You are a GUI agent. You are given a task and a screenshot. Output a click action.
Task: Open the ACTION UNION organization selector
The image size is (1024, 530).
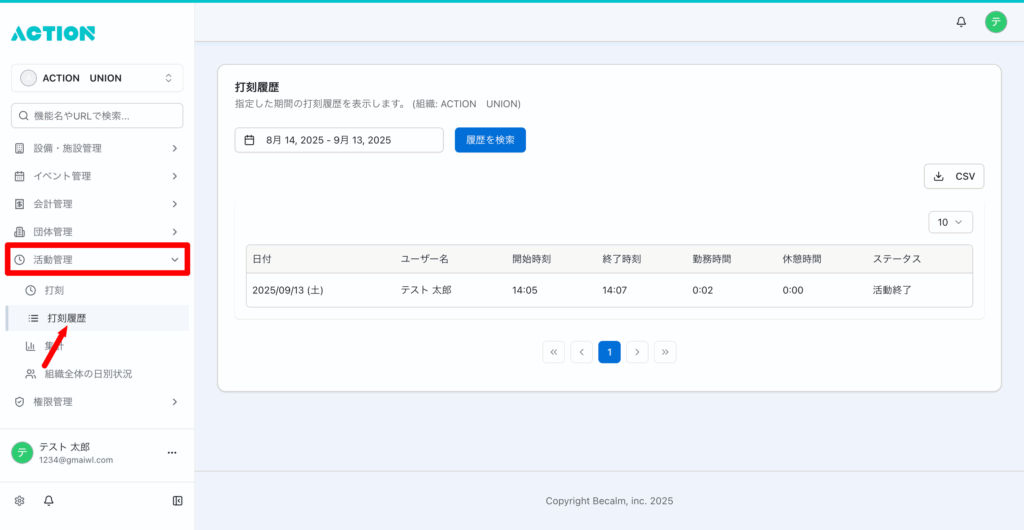pos(97,78)
